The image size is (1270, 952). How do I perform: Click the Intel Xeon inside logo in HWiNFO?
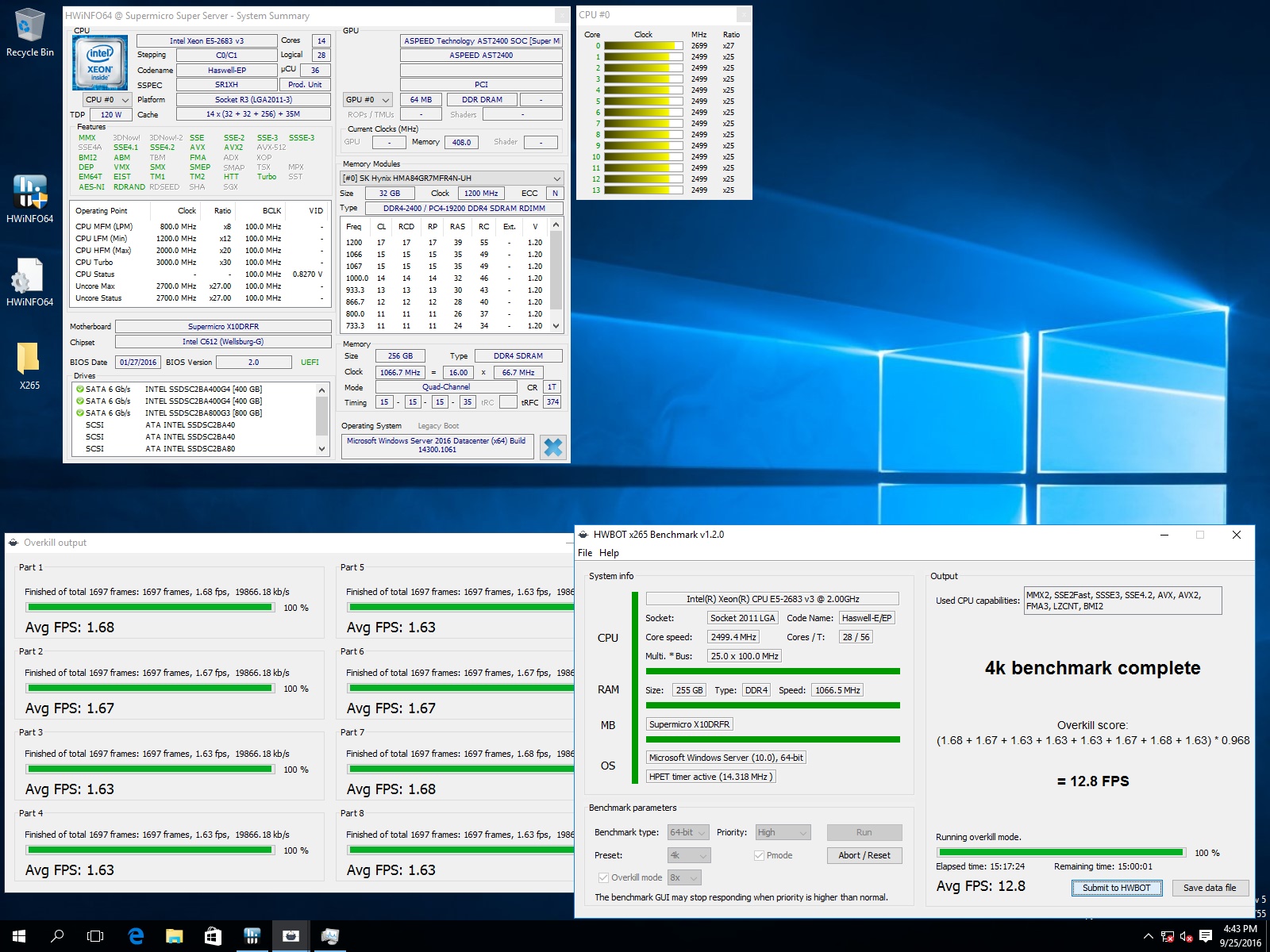tap(100, 62)
